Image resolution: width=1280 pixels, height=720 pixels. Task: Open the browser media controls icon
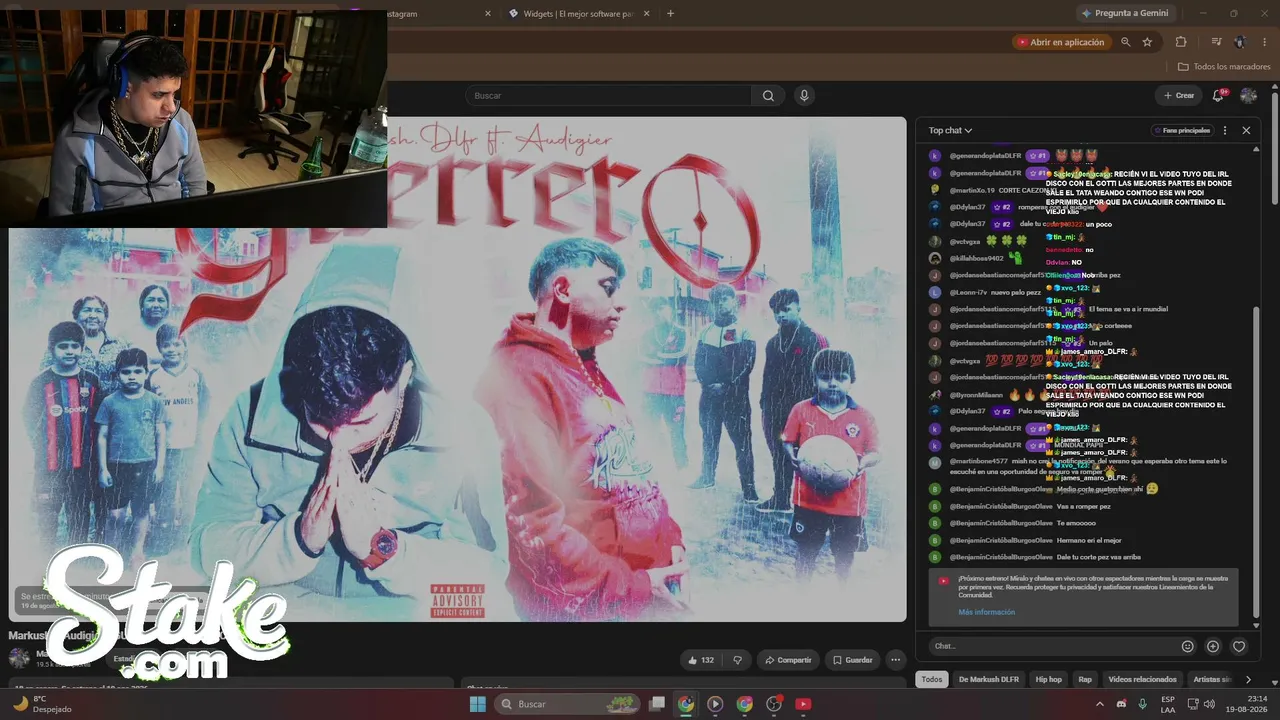pyautogui.click(x=1216, y=42)
